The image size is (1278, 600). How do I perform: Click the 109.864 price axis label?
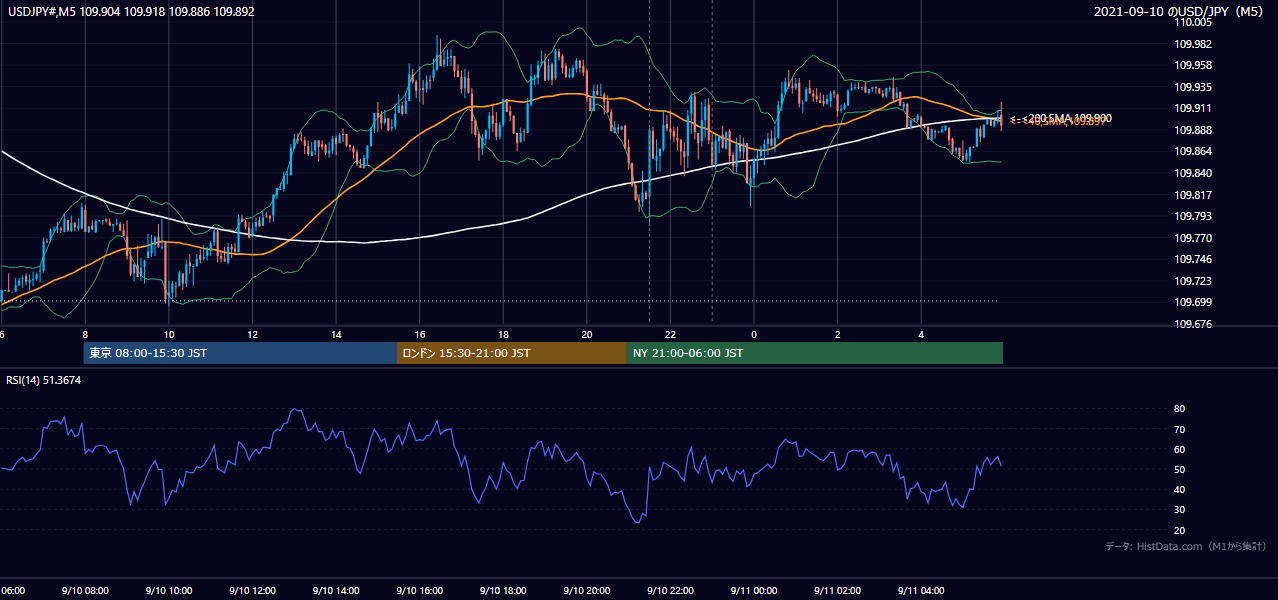click(x=1193, y=151)
